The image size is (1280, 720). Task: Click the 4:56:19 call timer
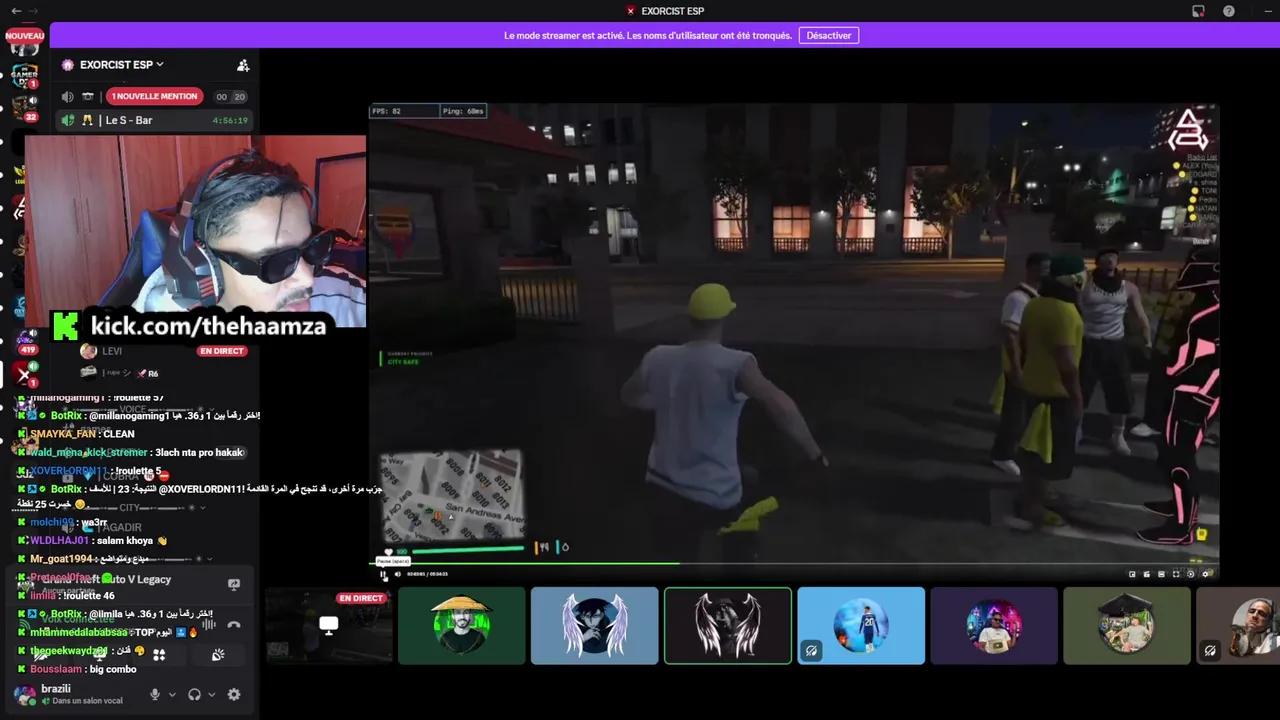pyautogui.click(x=230, y=120)
